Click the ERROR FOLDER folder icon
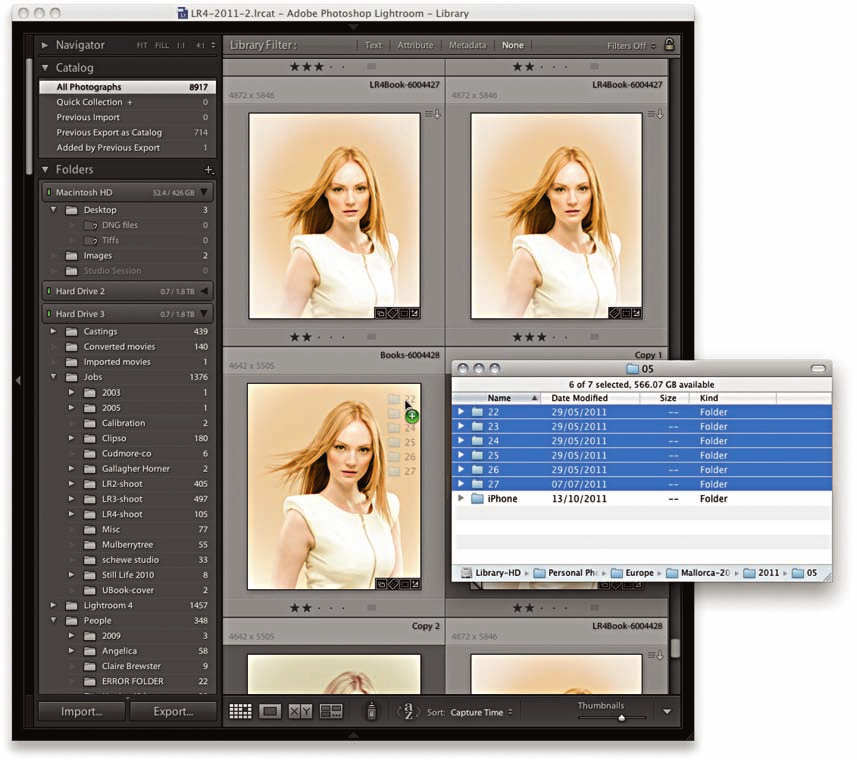 tap(90, 681)
